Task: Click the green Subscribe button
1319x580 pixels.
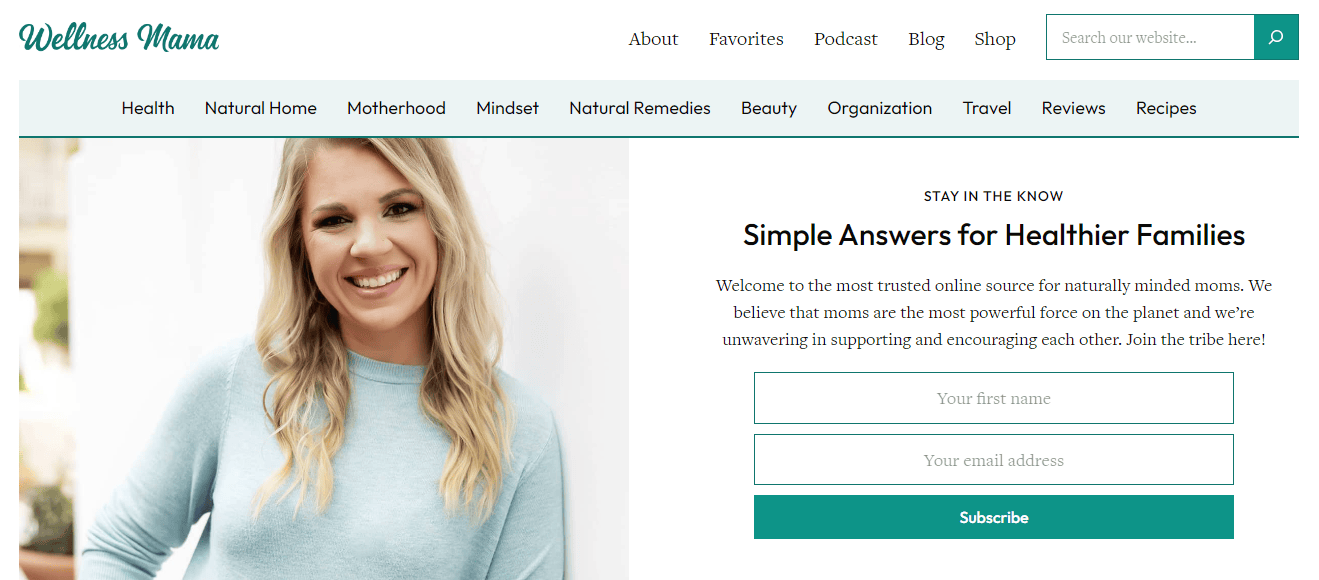Action: (994, 517)
